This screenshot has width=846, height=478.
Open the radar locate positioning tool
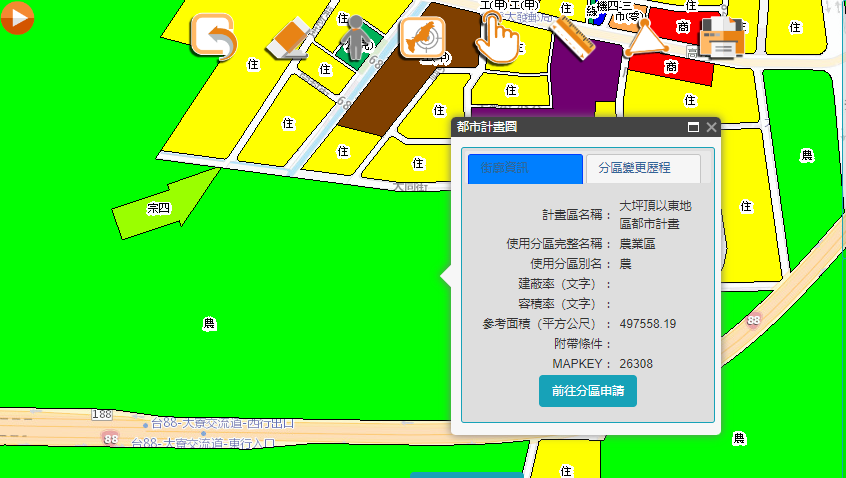point(422,39)
